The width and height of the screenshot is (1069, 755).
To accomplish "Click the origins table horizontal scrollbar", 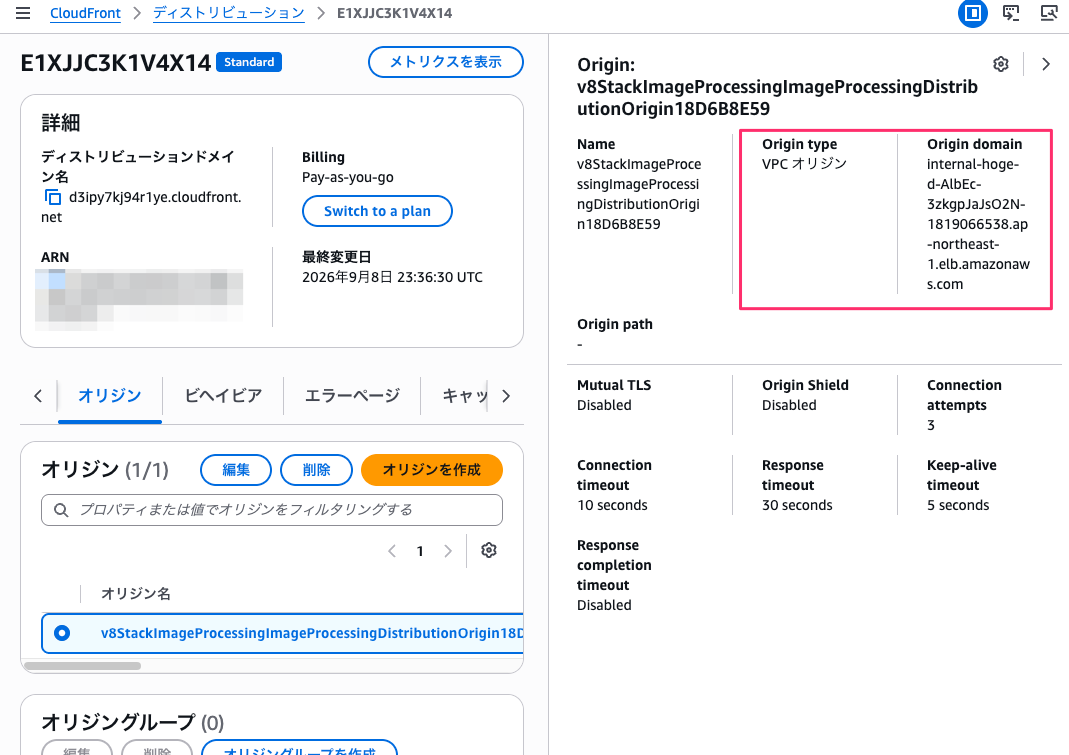I will [x=82, y=666].
